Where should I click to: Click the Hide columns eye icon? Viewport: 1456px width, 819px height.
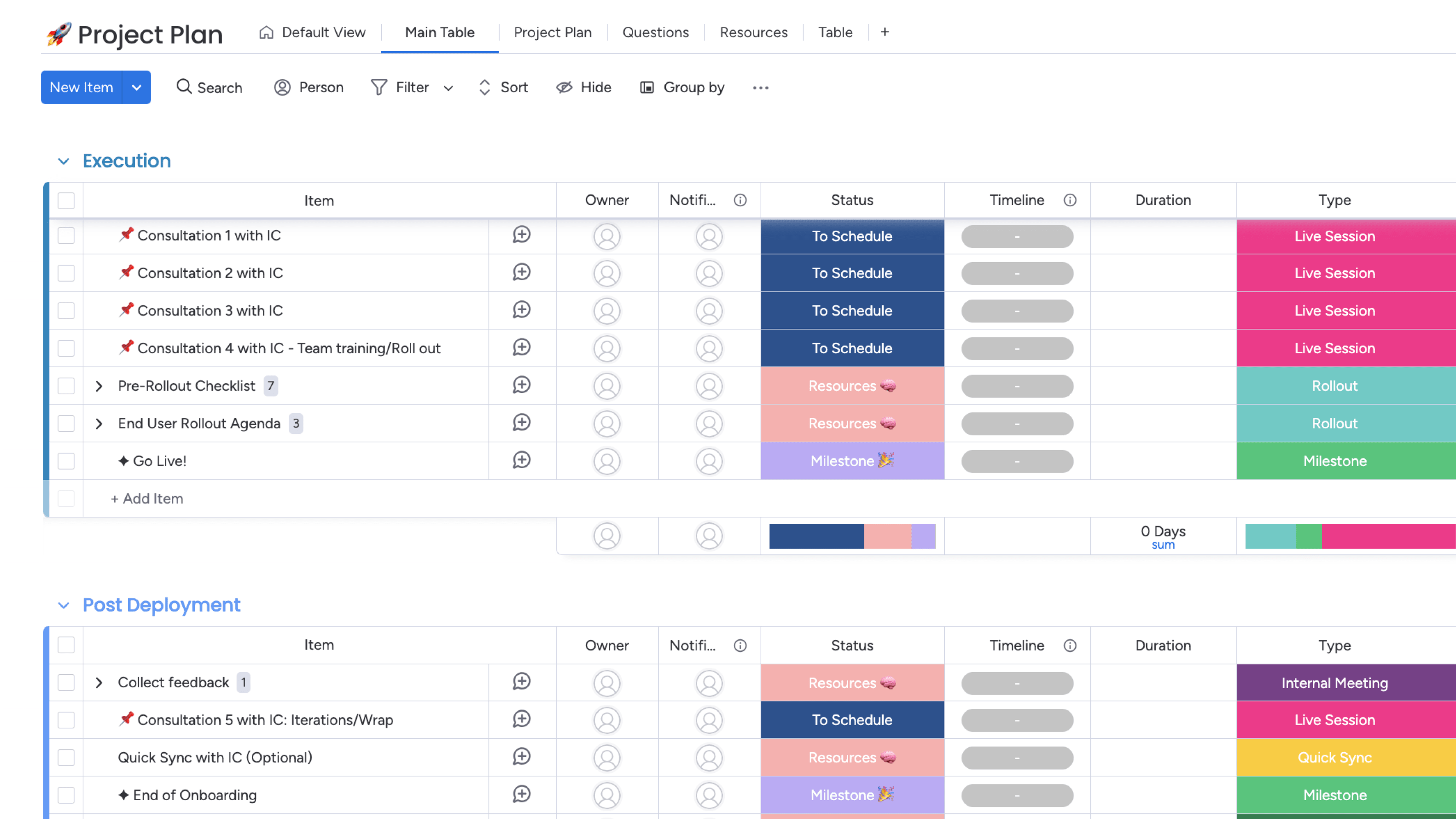tap(564, 88)
